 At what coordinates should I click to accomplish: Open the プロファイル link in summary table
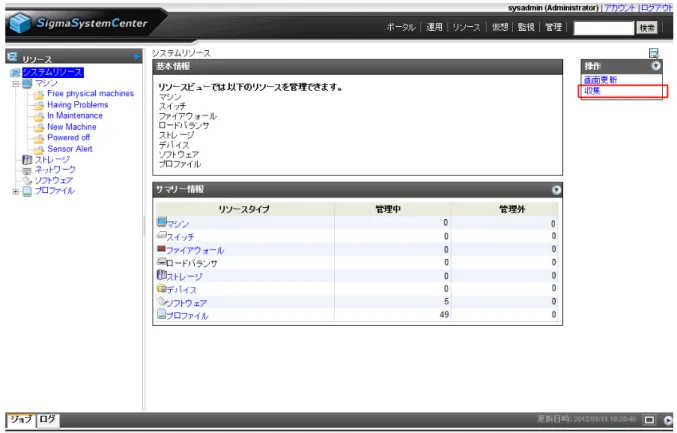pos(187,316)
